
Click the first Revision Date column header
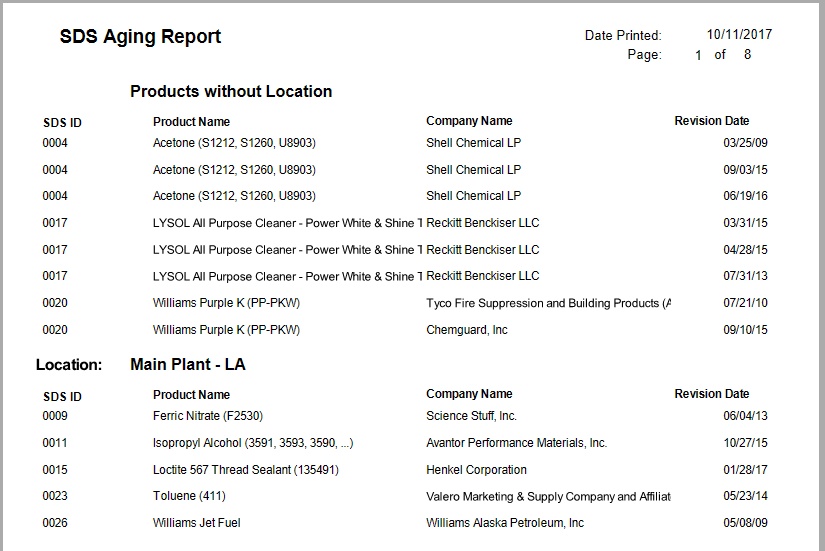712,121
